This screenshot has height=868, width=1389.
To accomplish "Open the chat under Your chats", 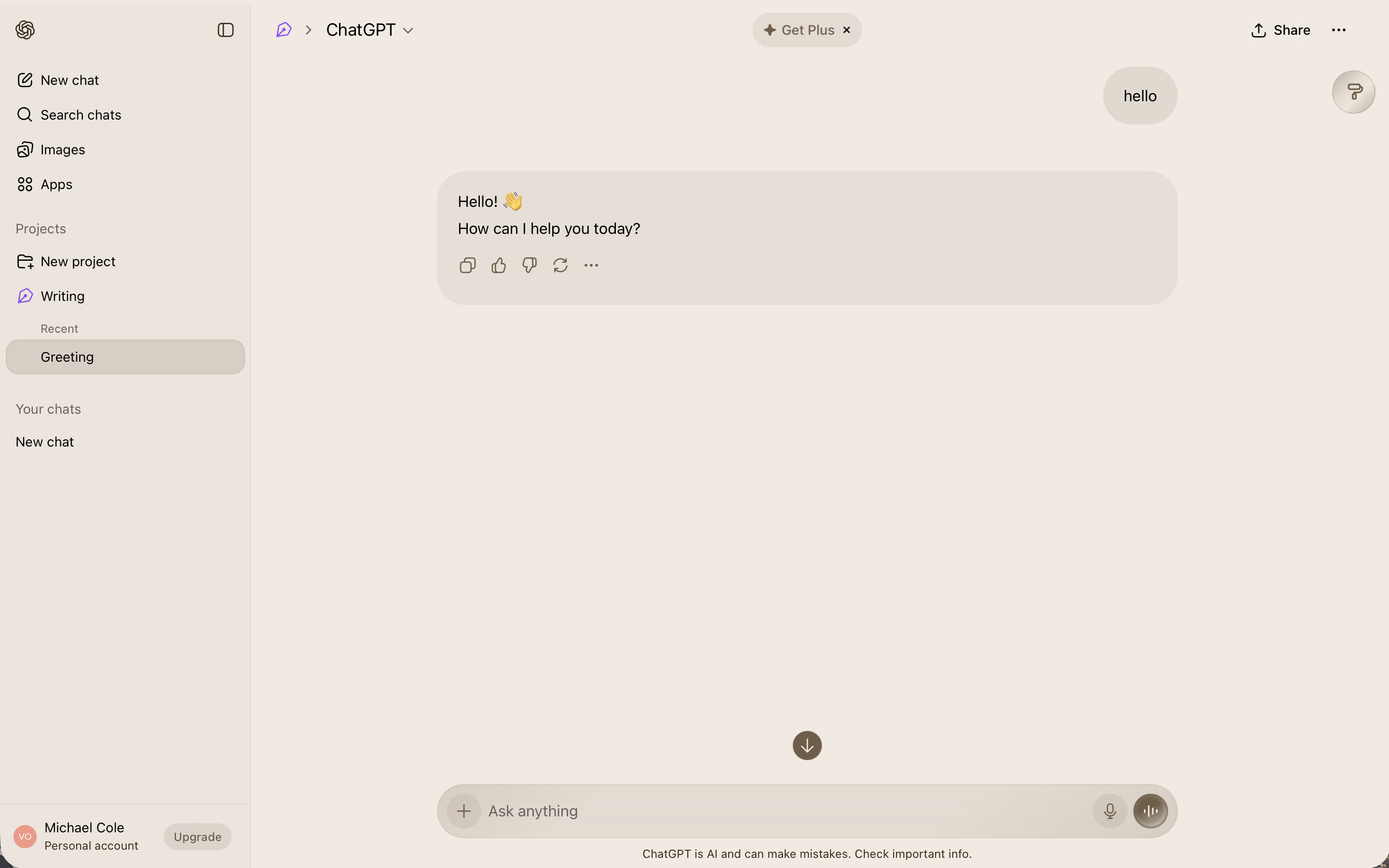I will [125, 441].
